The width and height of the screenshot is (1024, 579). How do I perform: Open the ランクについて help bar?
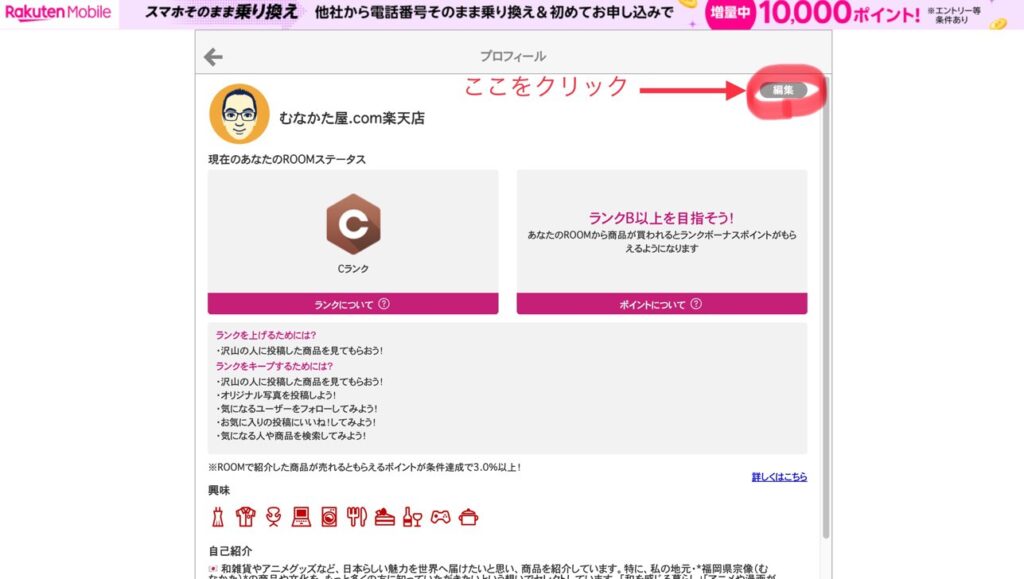pyautogui.click(x=352, y=304)
